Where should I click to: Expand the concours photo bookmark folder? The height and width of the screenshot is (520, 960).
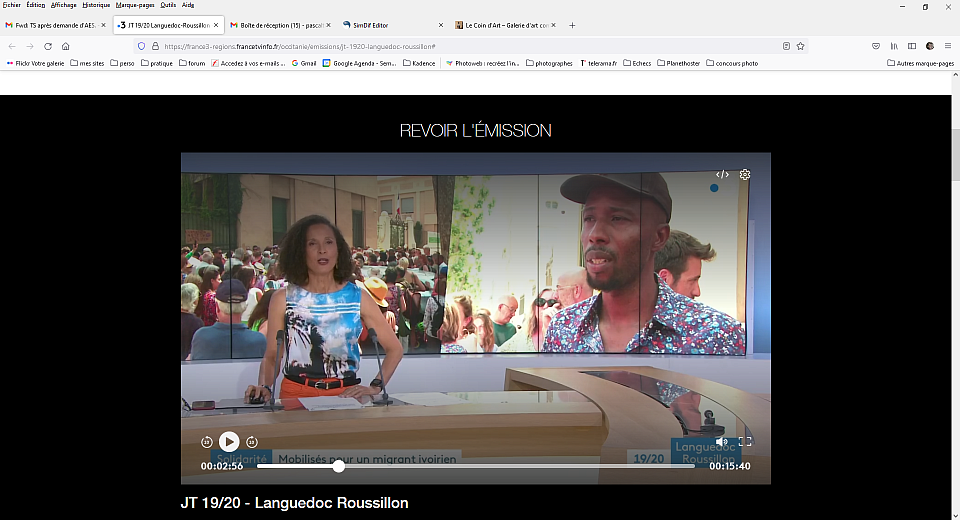[x=732, y=63]
